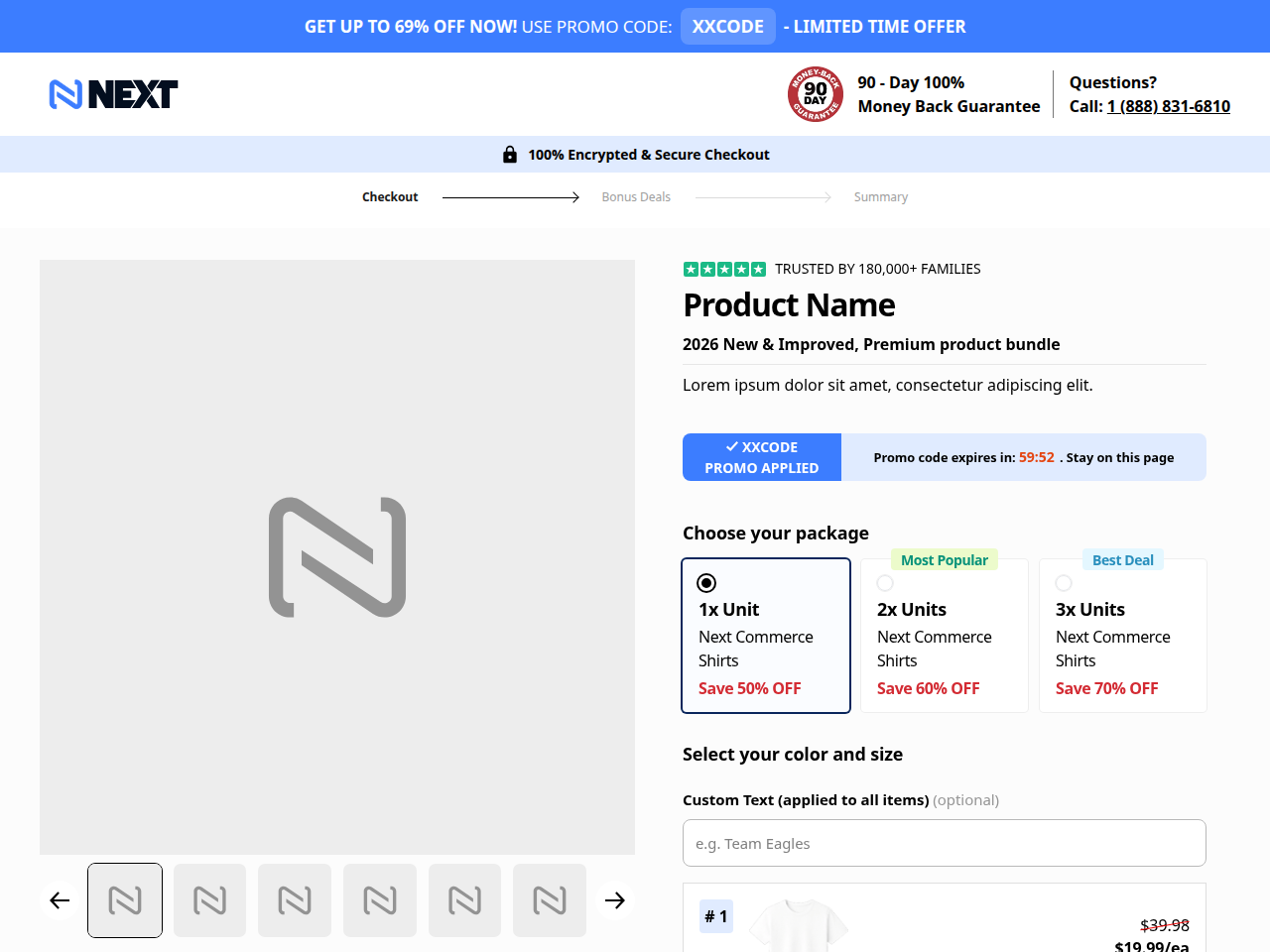Viewport: 1270px width, 952px height.
Task: Go to the Summary step
Action: 881,197
